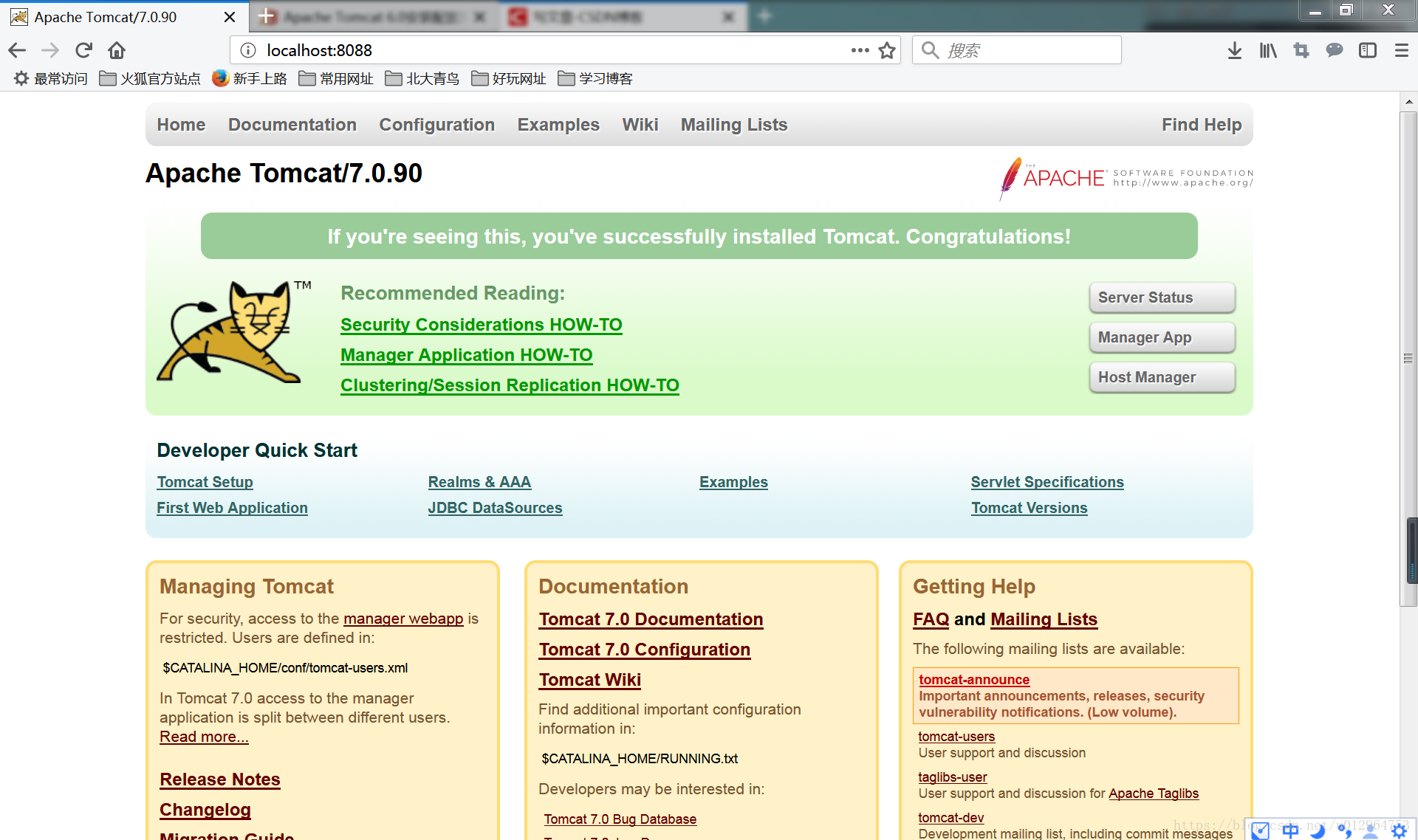Click Read more... in Managing Tomcat
This screenshot has height=840, width=1418.
click(x=204, y=737)
